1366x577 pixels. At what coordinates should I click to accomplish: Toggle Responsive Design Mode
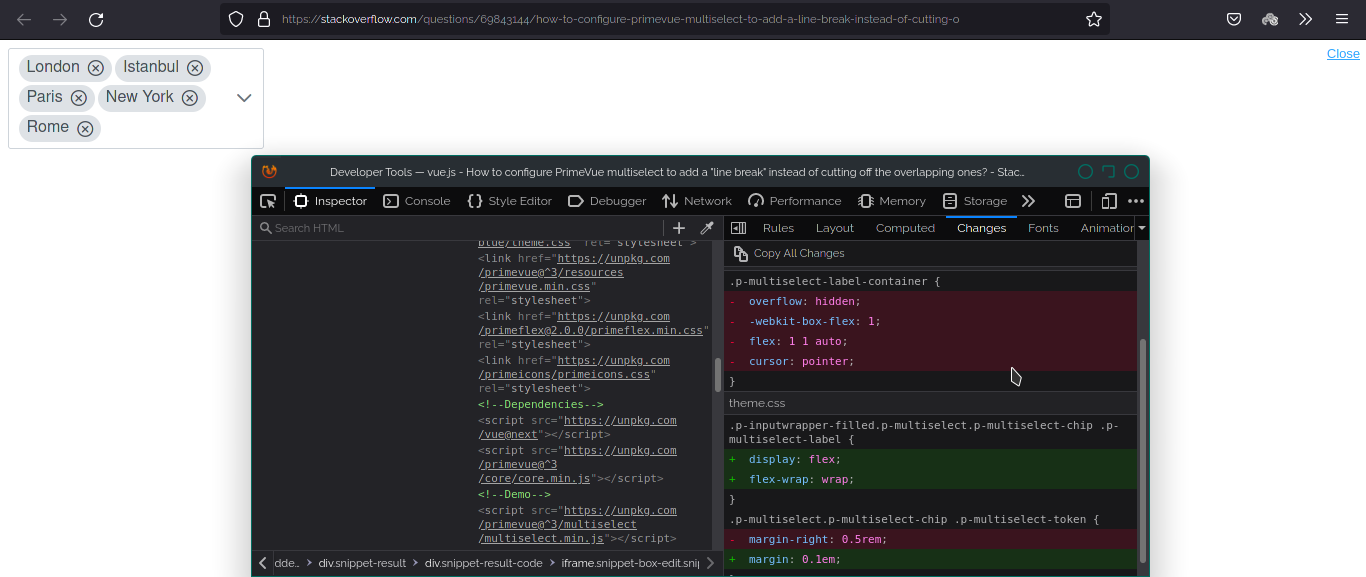(1108, 201)
